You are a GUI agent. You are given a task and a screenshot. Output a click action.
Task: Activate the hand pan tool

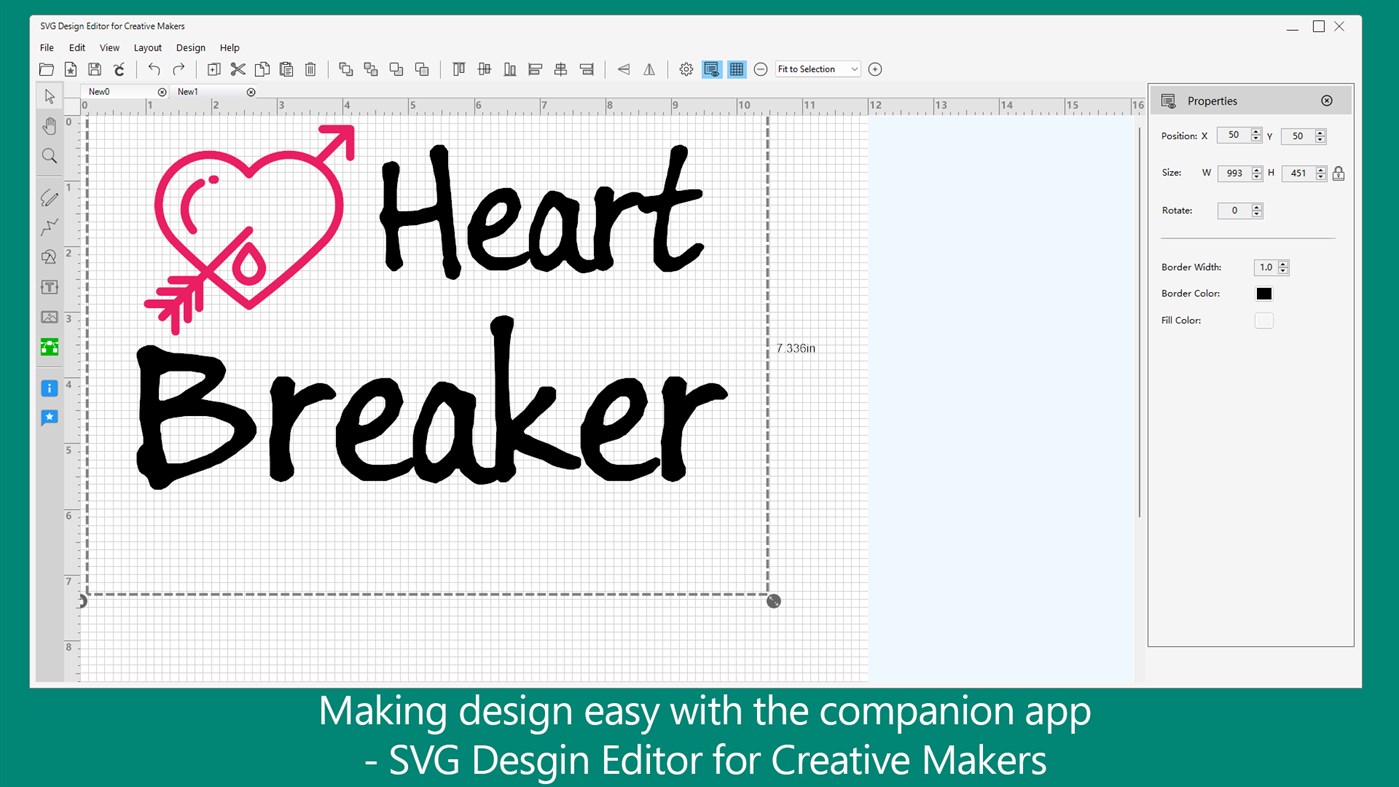pyautogui.click(x=49, y=126)
